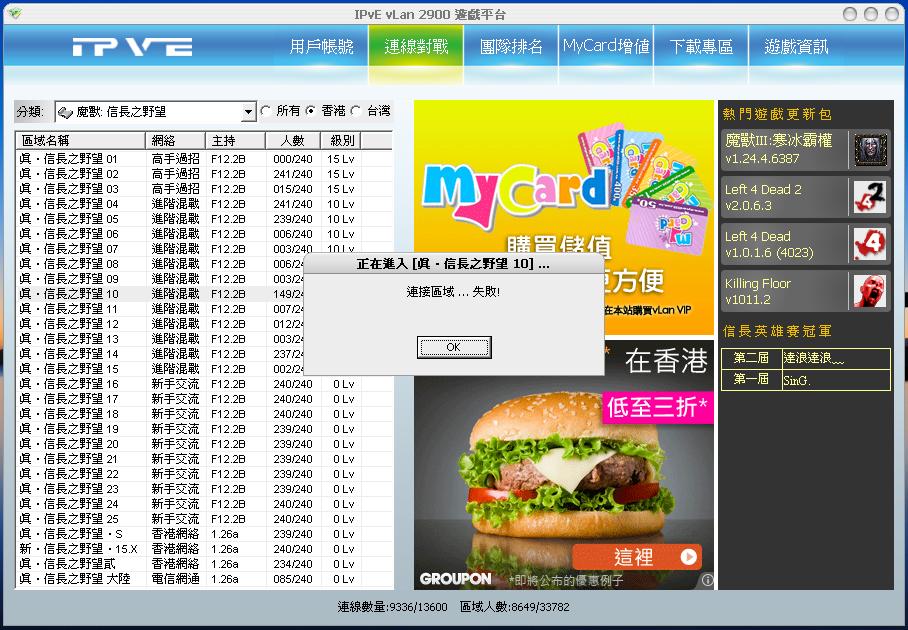Screen dimensions: 908x630
Task: Click the Left 4 Dead v1.0.1.6 icon
Action: (x=870, y=244)
